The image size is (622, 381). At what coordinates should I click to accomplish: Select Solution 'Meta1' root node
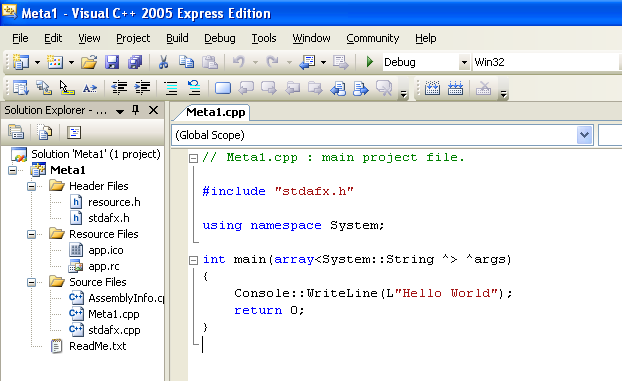pyautogui.click(x=96, y=154)
